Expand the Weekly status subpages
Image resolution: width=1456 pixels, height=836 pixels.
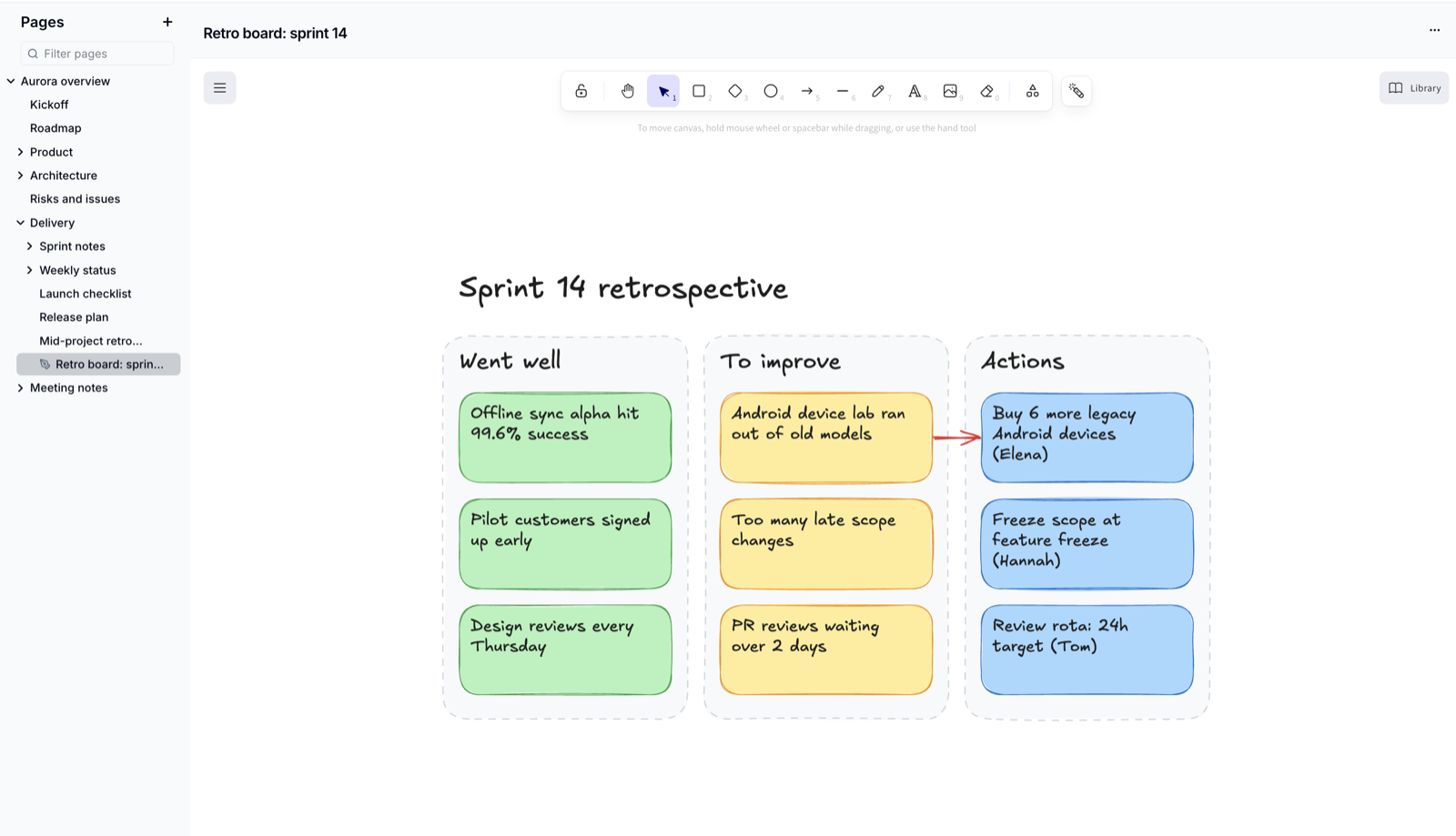[x=30, y=270]
